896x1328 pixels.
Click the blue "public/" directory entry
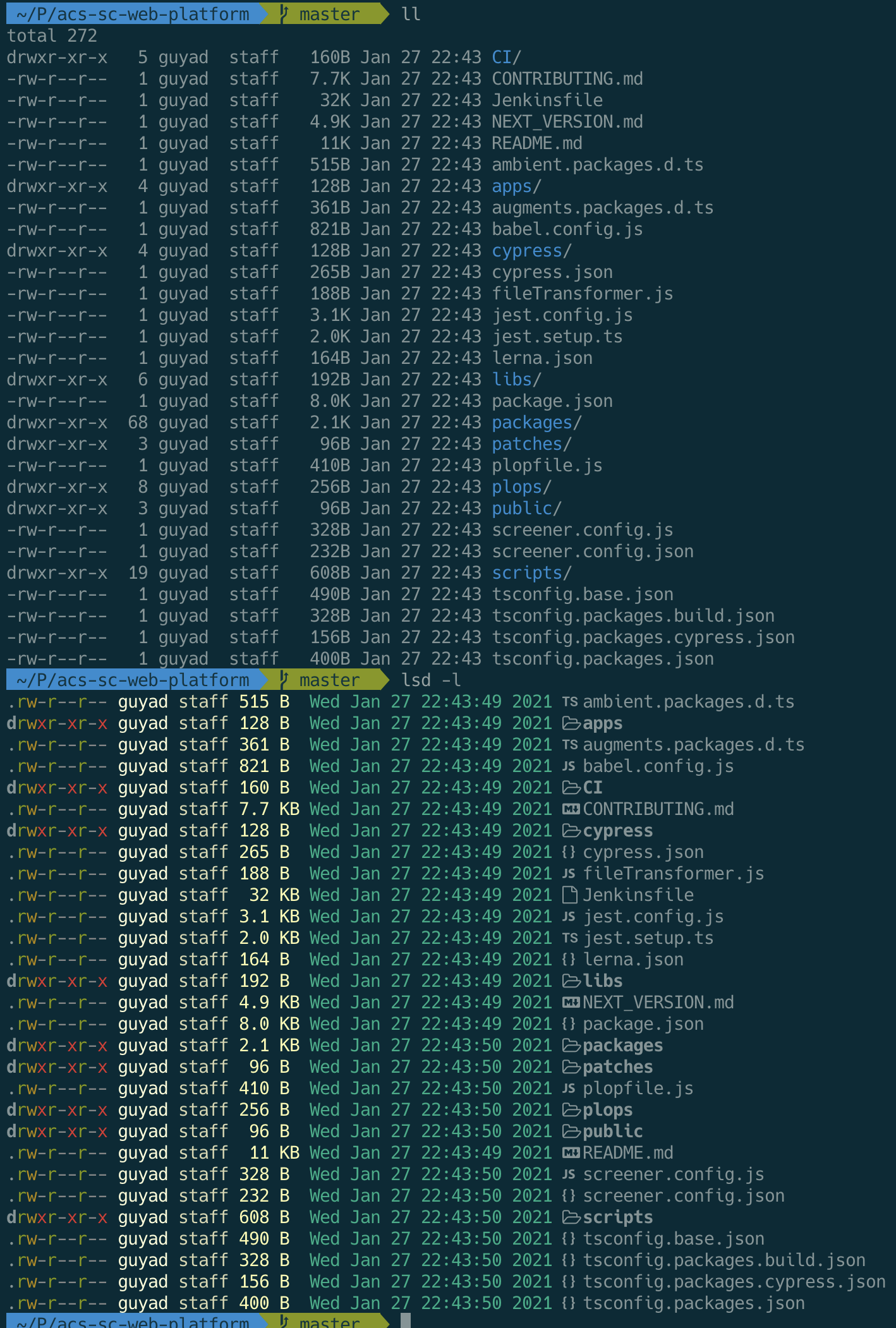click(527, 509)
